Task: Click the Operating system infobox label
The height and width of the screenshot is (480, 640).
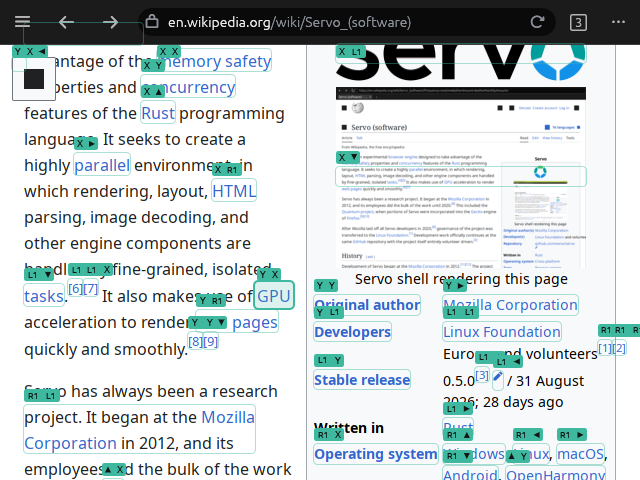Action: click(x=376, y=454)
